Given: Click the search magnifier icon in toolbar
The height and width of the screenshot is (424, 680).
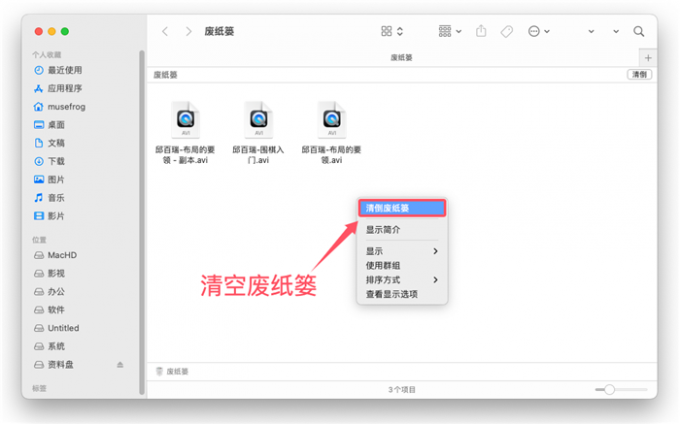Looking at the screenshot, I should point(638,31).
